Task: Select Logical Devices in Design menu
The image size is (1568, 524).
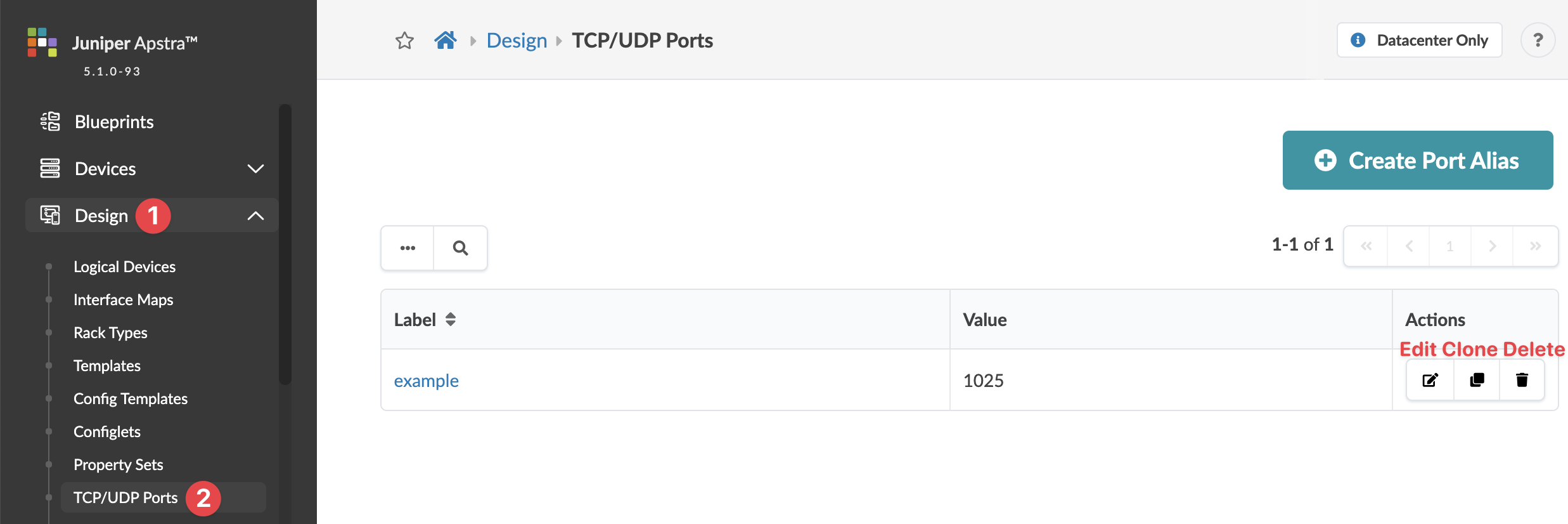Action: click(x=124, y=266)
